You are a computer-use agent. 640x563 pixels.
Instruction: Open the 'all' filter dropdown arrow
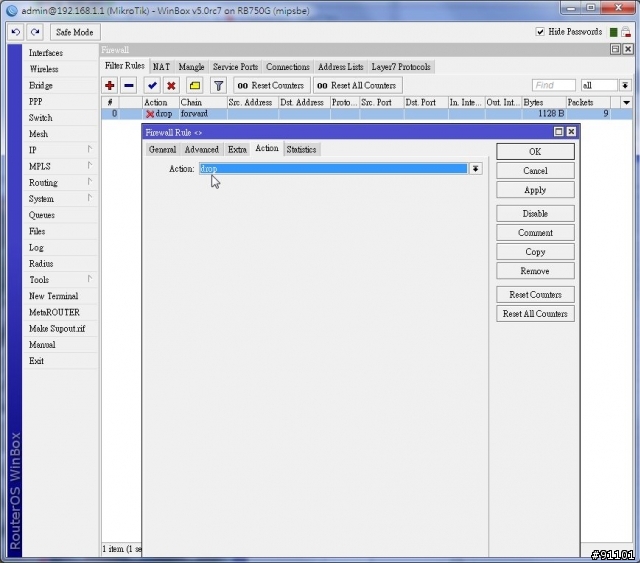pos(624,85)
